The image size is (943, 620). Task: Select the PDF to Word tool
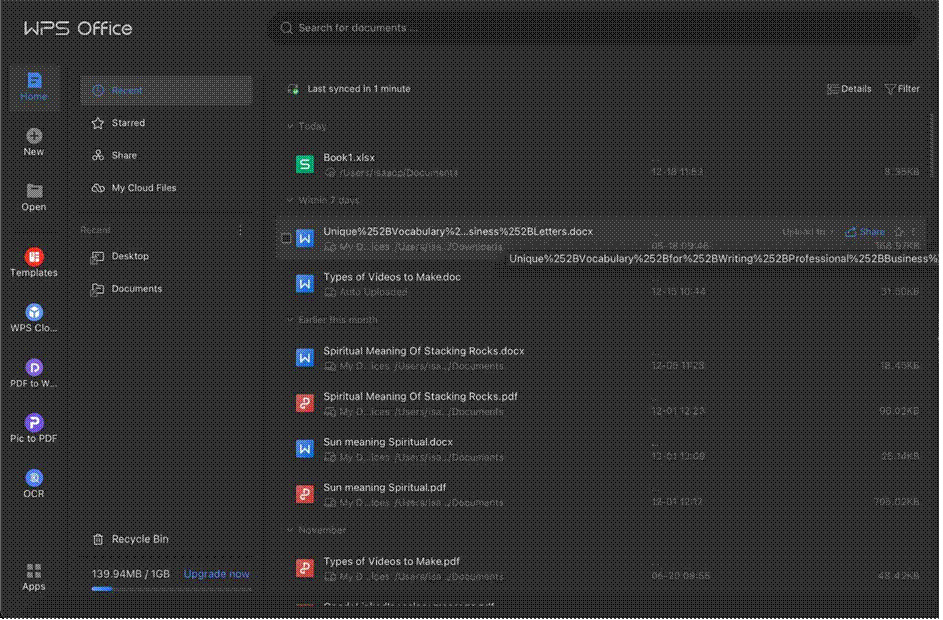(33, 371)
